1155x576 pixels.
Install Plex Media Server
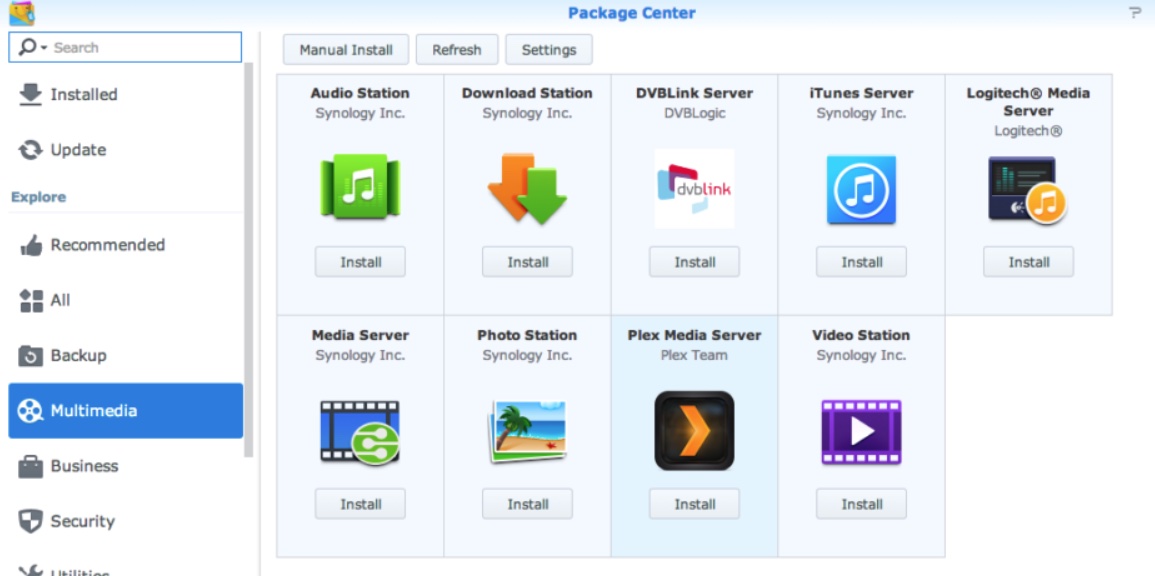[x=694, y=504]
